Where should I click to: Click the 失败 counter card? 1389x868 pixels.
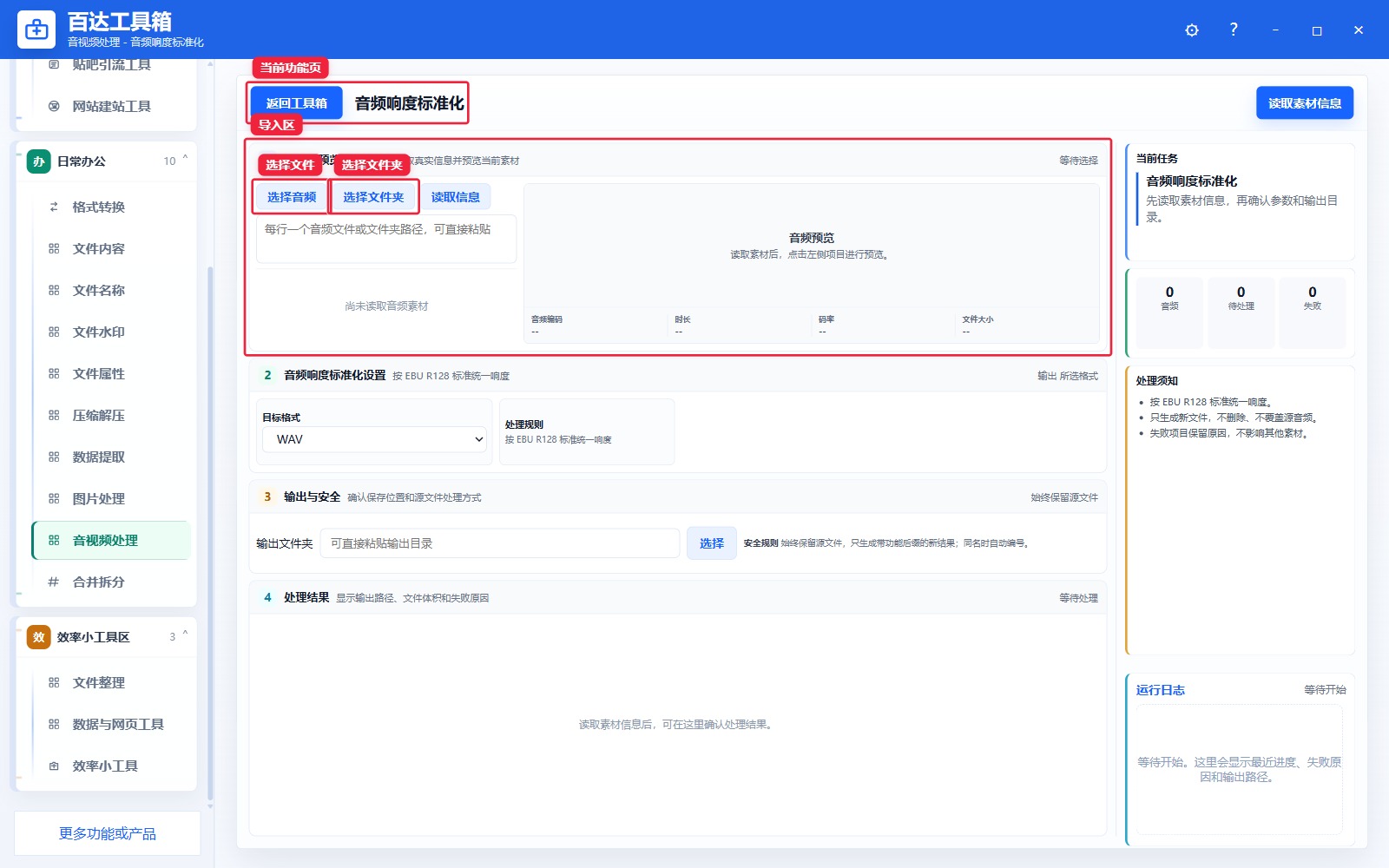coord(1313,312)
